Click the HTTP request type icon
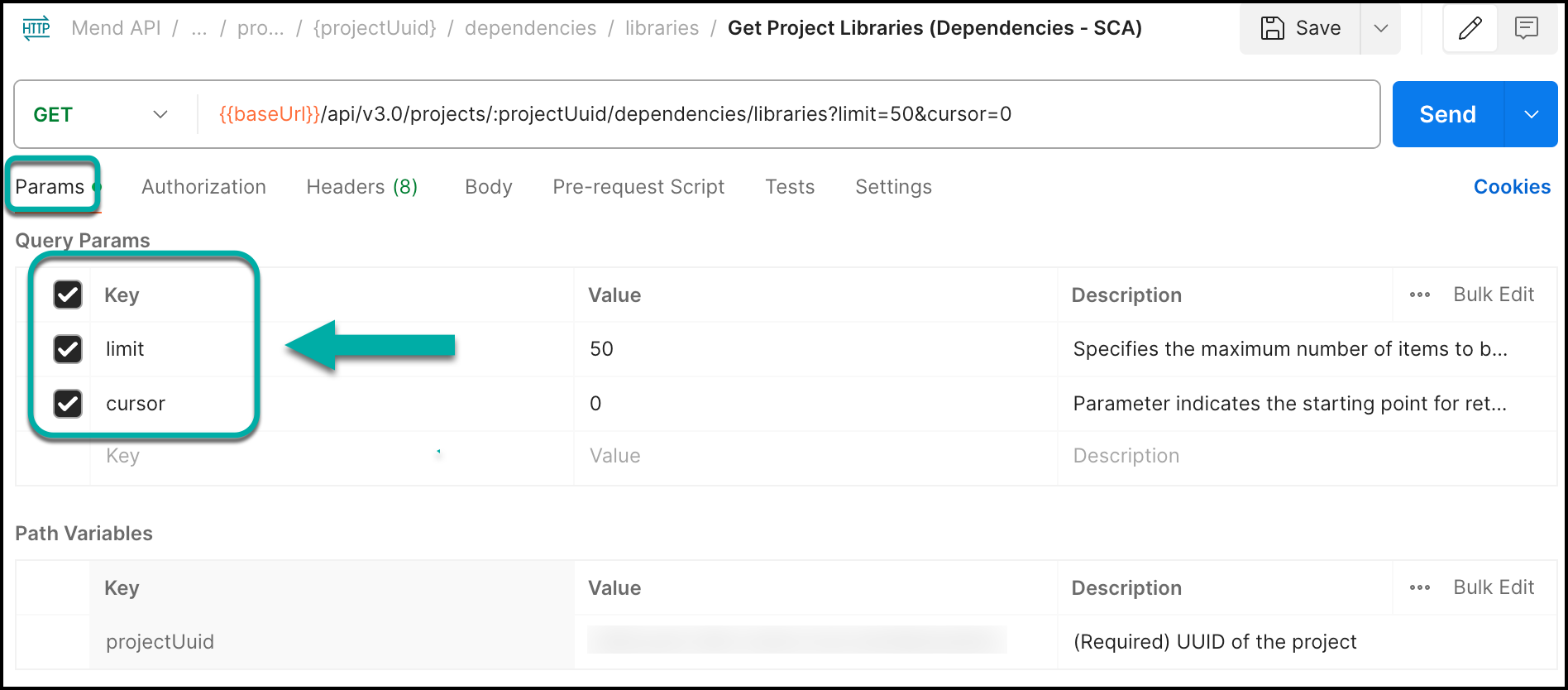This screenshot has height=690, width=1568. (36, 28)
